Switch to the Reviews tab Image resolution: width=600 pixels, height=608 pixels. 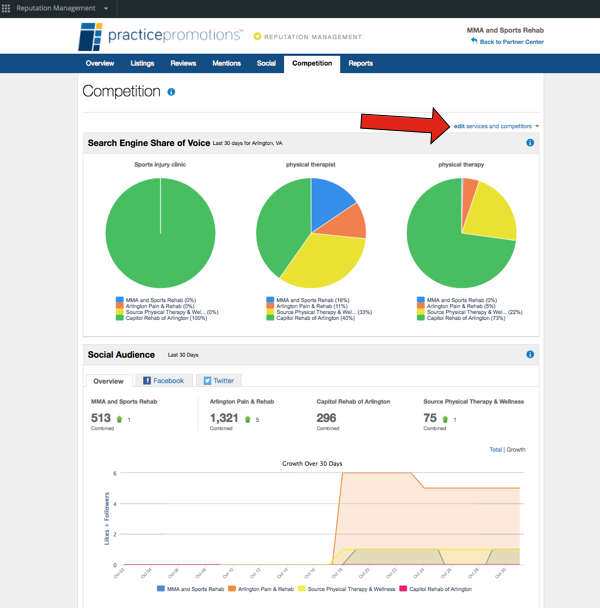pos(183,63)
